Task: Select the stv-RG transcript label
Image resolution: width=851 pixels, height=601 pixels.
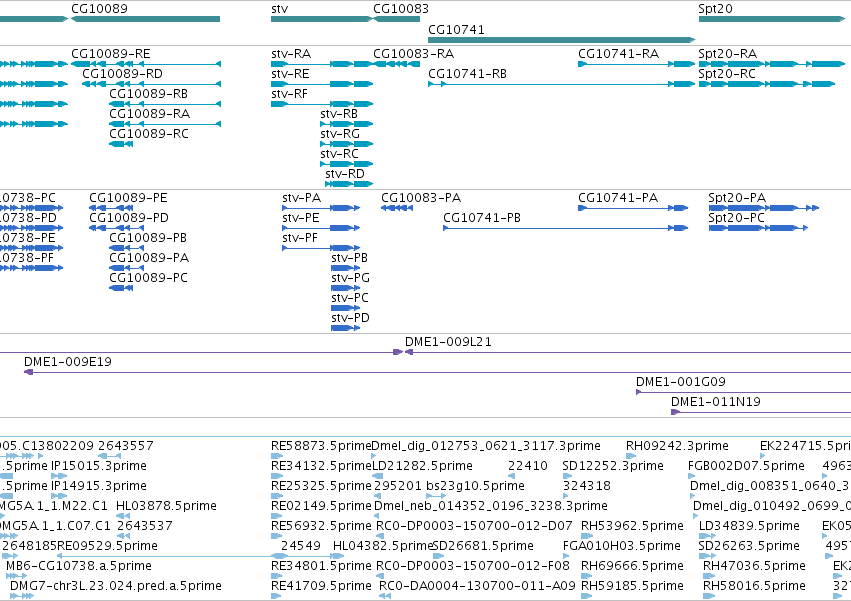Action: pyautogui.click(x=340, y=134)
